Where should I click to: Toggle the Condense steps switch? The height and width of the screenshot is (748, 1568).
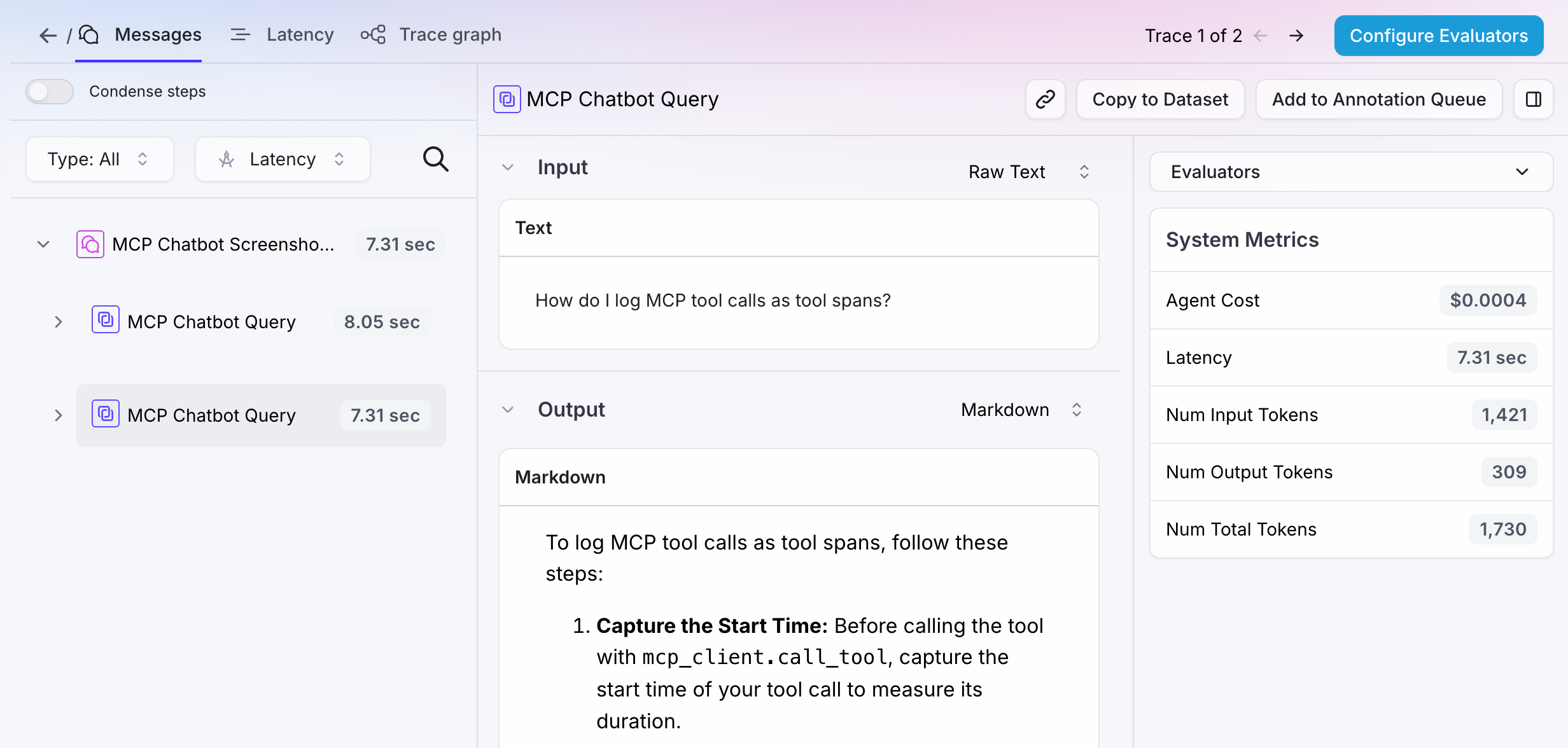(x=50, y=92)
